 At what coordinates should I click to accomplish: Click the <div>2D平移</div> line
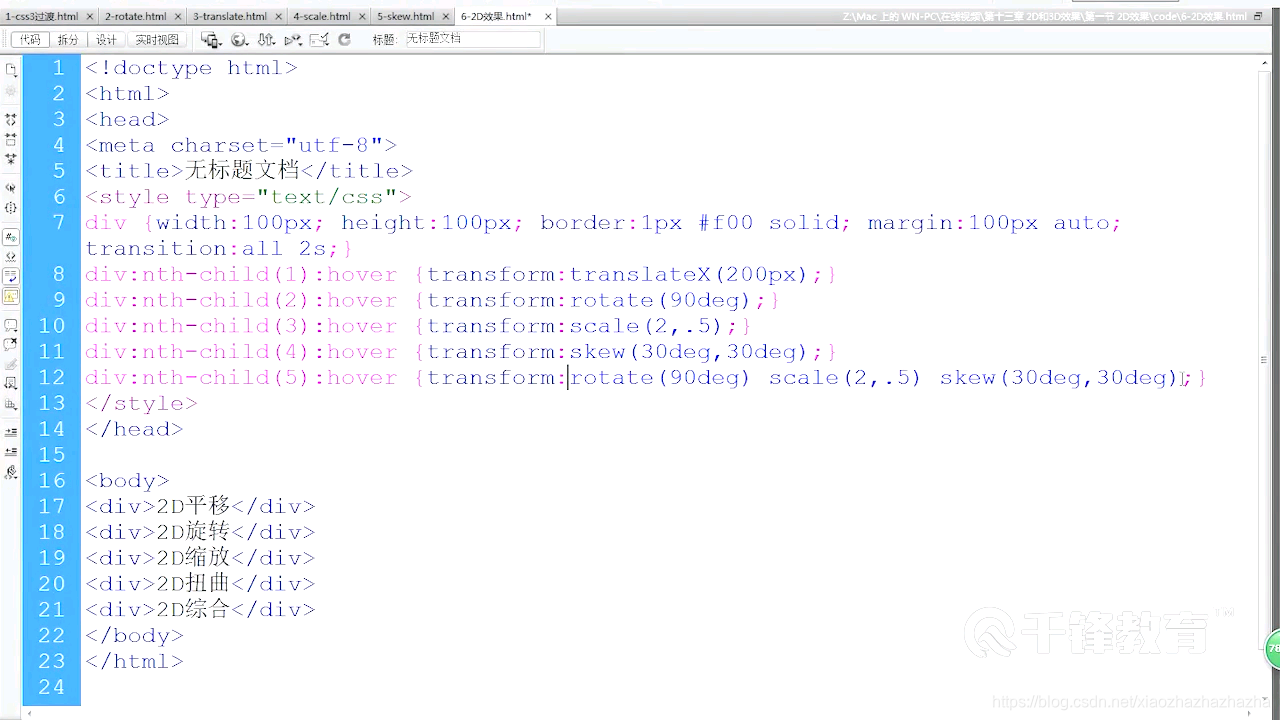point(200,506)
